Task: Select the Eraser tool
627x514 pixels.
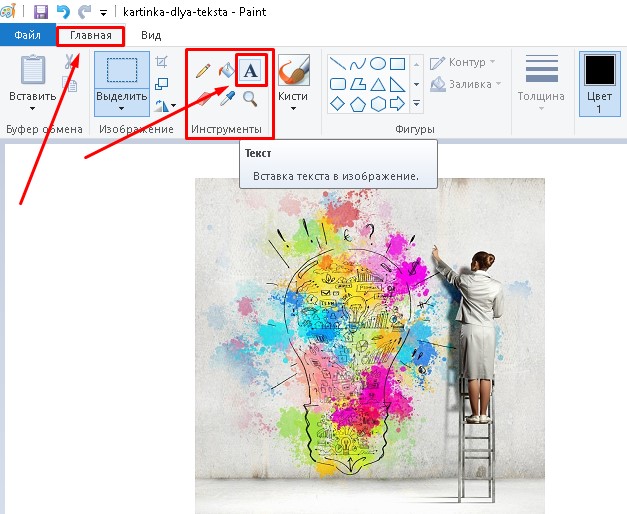Action: (203, 98)
